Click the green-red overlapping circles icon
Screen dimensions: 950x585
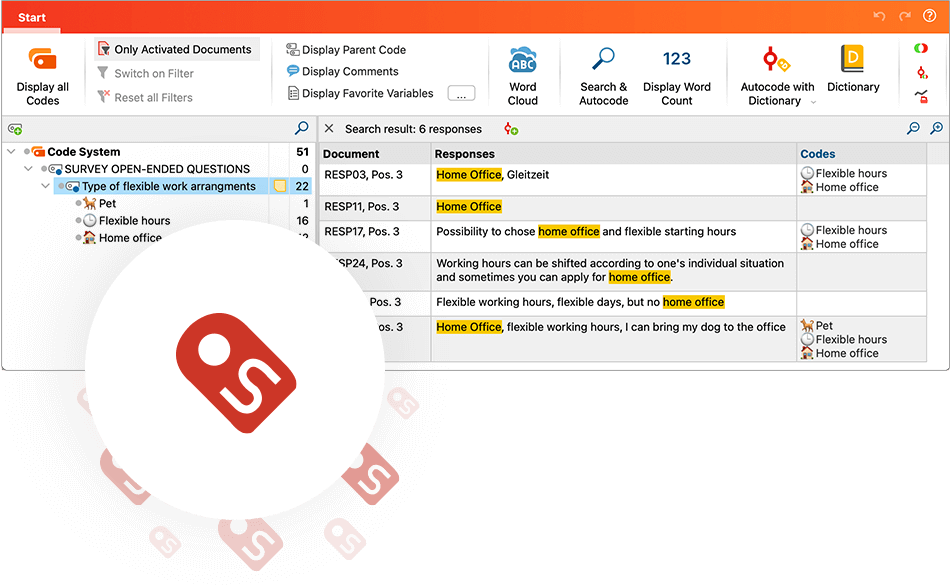[921, 48]
